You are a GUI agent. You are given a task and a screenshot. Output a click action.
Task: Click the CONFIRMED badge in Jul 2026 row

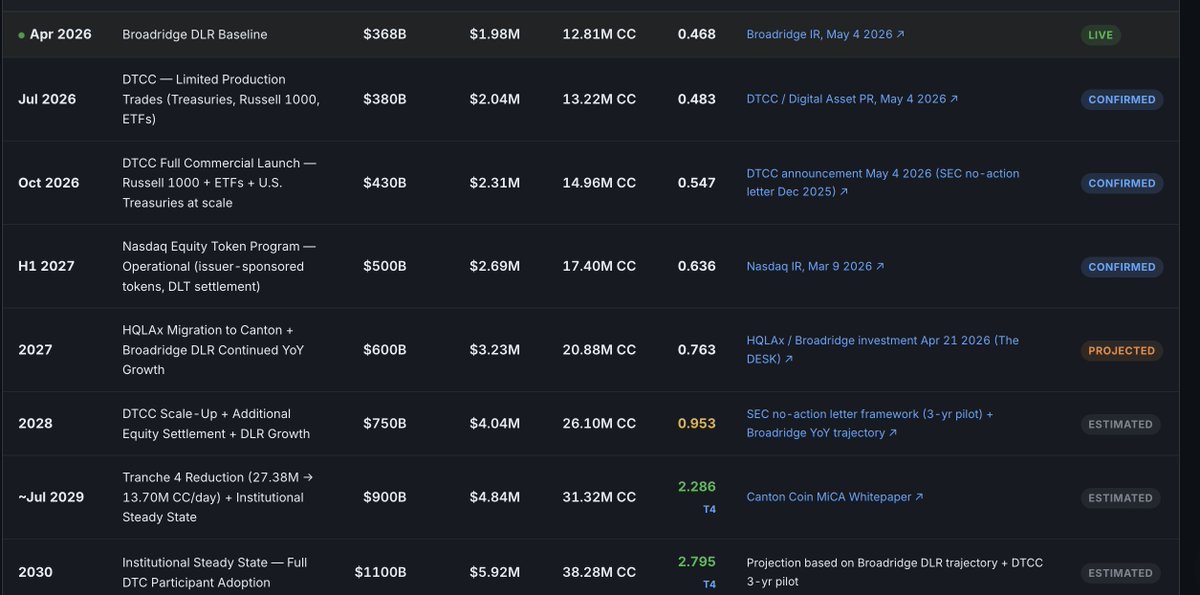click(x=1122, y=100)
